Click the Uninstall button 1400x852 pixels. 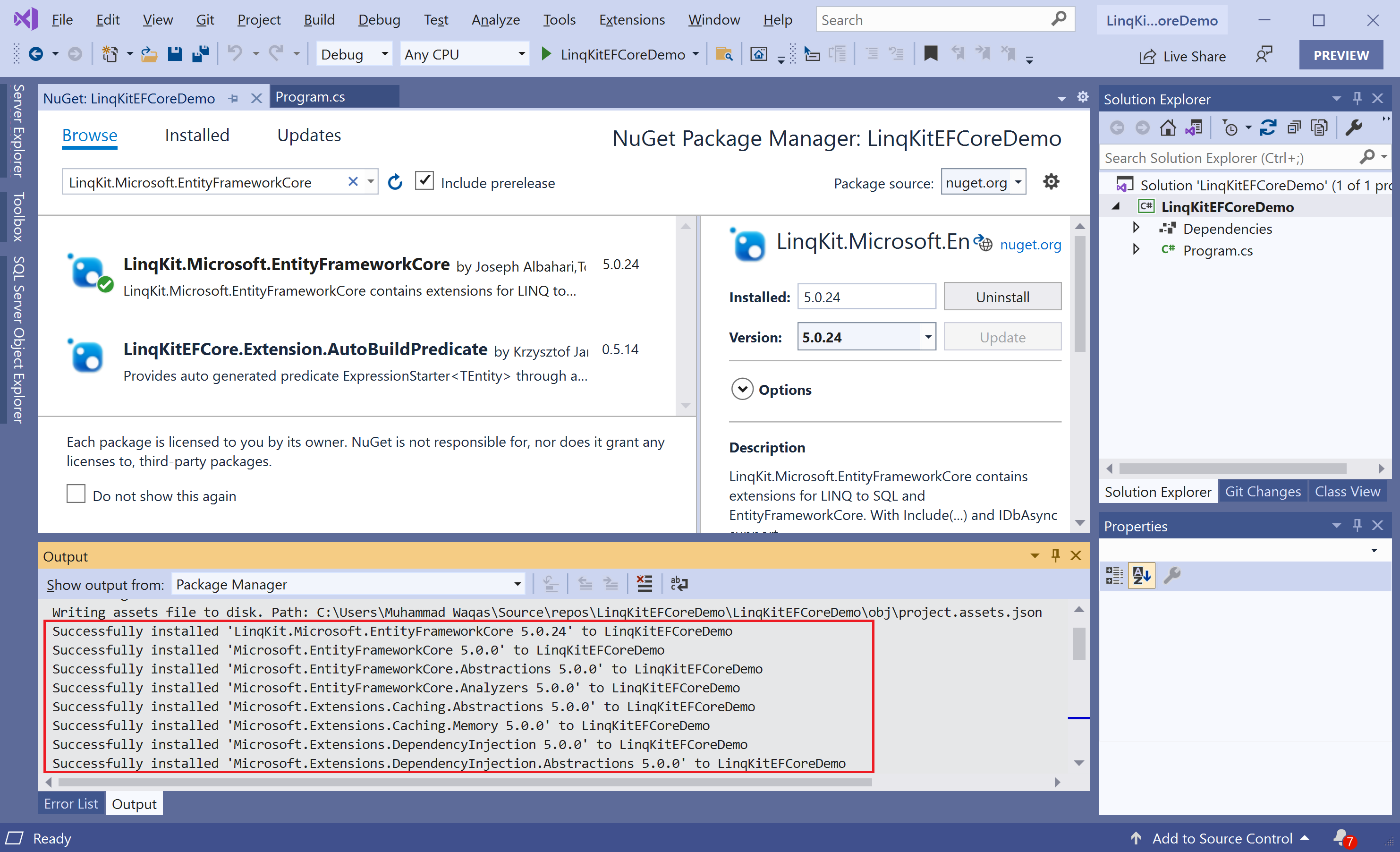click(x=1001, y=297)
